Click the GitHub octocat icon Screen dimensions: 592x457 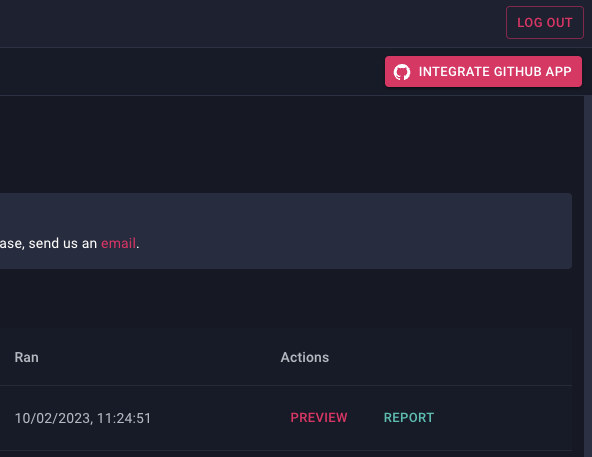click(402, 72)
